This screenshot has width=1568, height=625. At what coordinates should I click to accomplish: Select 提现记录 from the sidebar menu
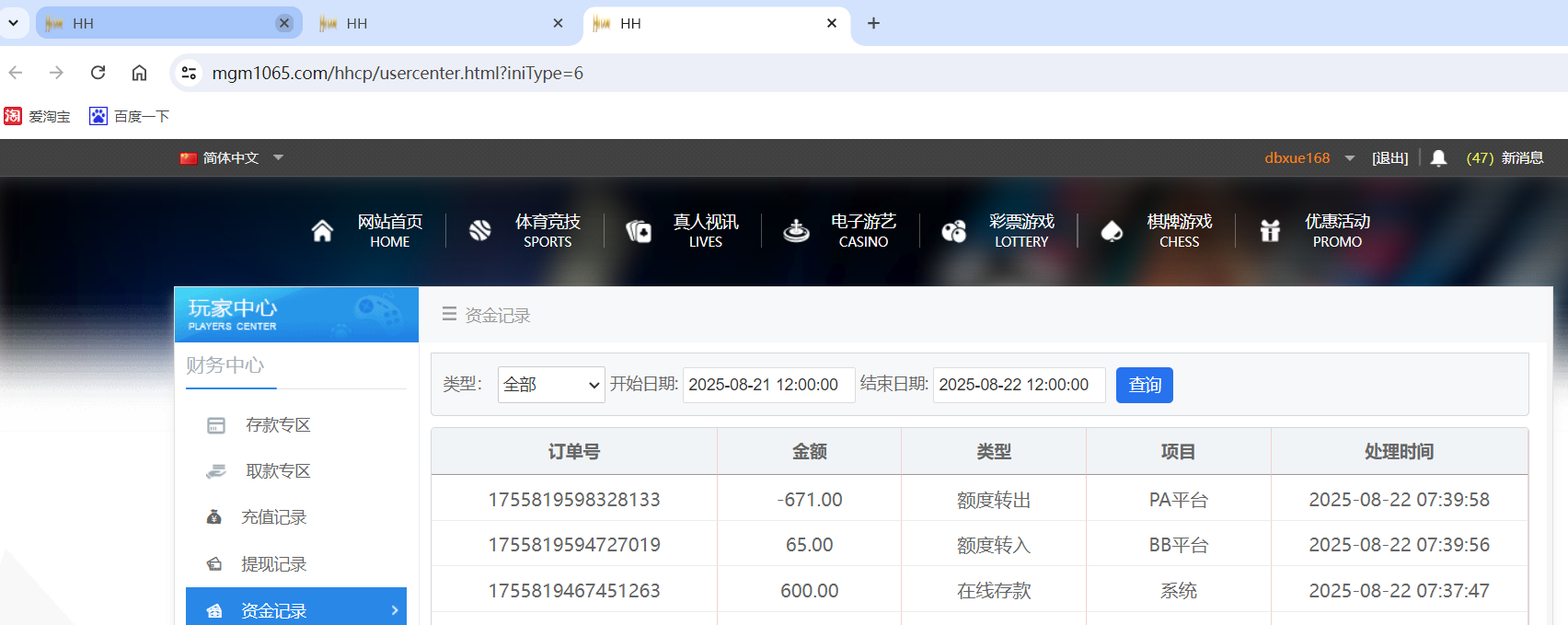click(273, 564)
